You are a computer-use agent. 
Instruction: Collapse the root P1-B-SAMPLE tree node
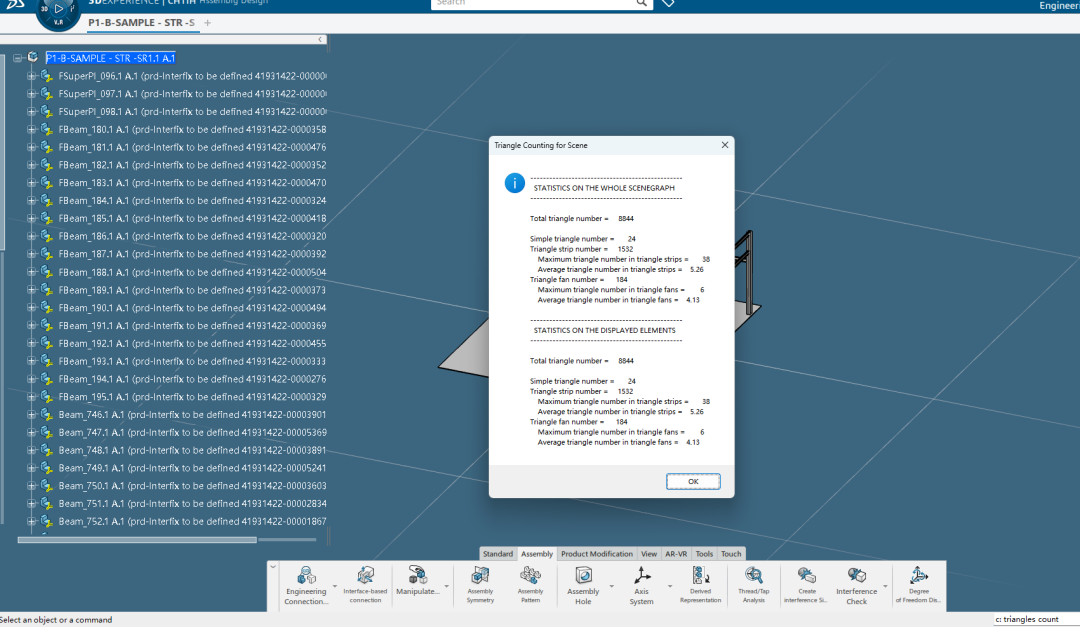pyautogui.click(x=18, y=58)
